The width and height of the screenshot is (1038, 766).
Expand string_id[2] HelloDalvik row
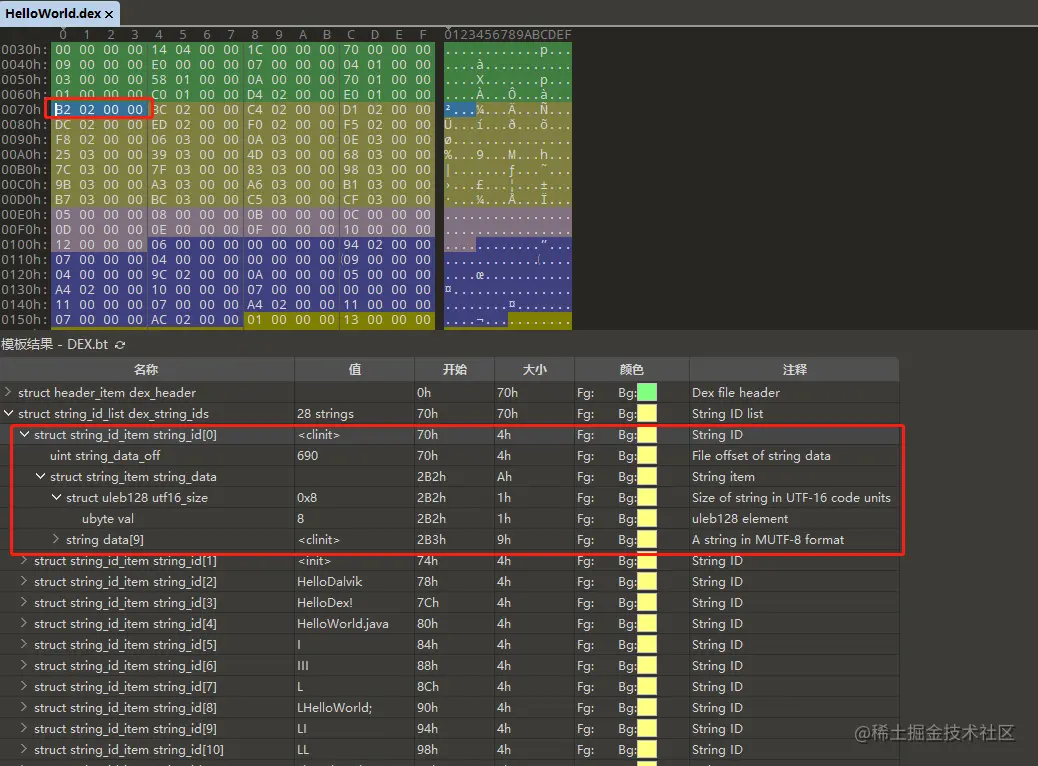click(24, 581)
